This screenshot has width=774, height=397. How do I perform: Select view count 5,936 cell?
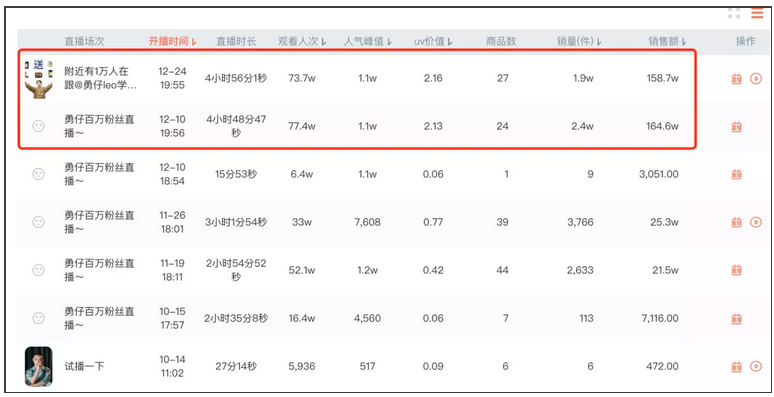tap(302, 366)
